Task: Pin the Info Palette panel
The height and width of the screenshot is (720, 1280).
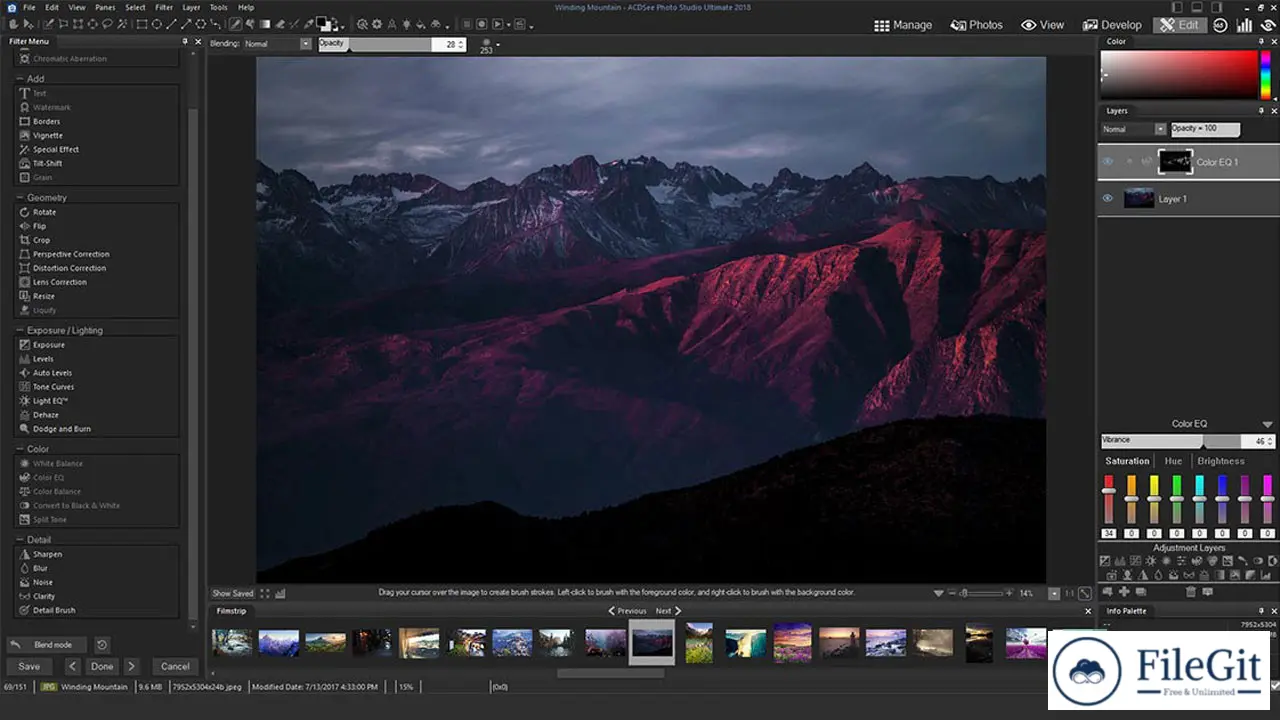Action: click(x=1261, y=610)
